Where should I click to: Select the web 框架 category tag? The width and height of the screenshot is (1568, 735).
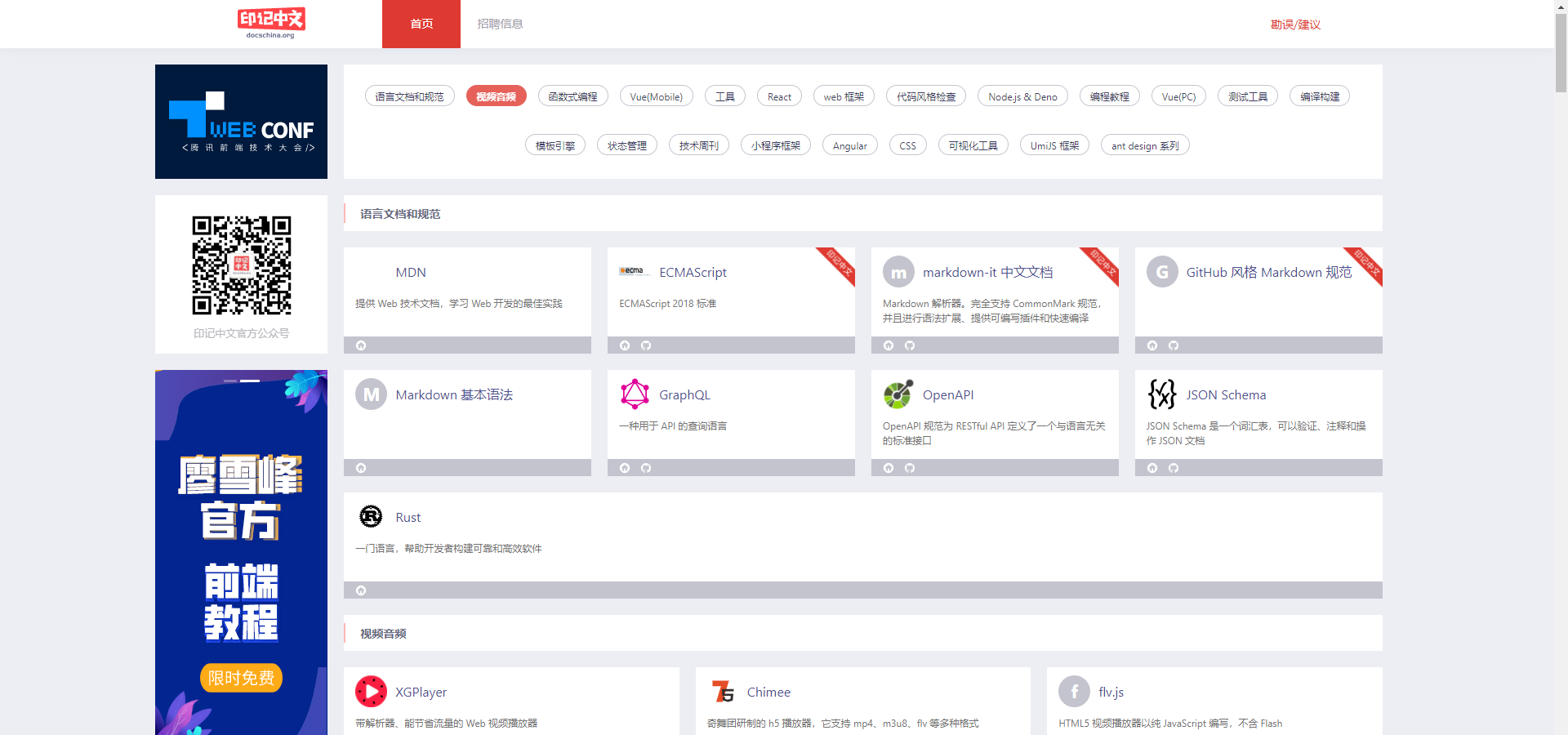(x=844, y=96)
